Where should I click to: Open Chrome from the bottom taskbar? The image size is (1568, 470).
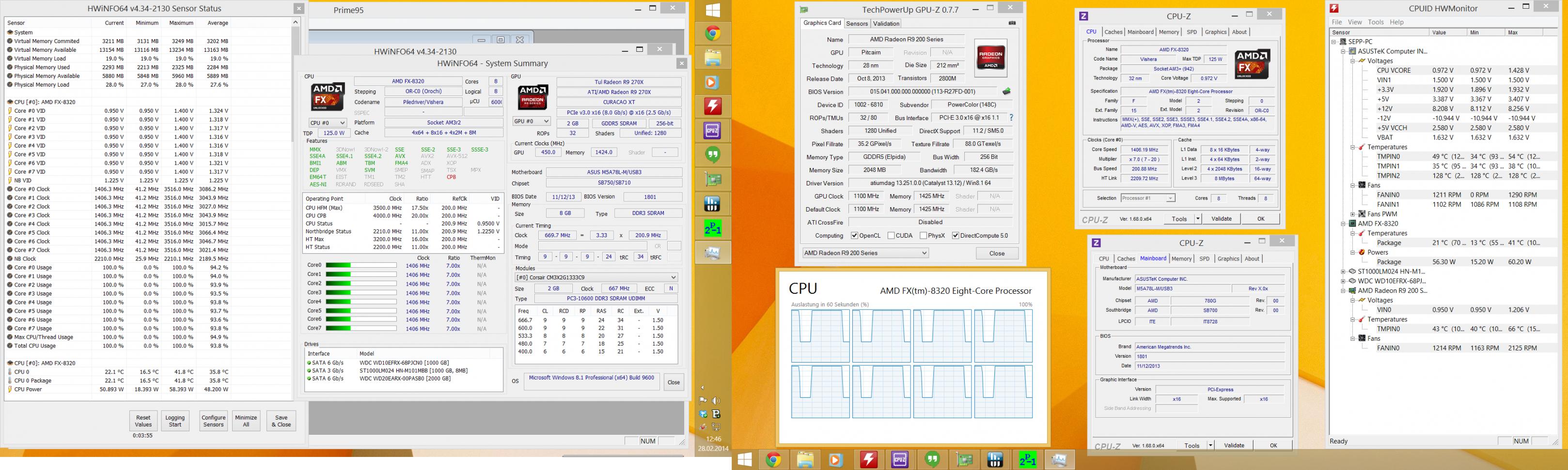tap(774, 460)
